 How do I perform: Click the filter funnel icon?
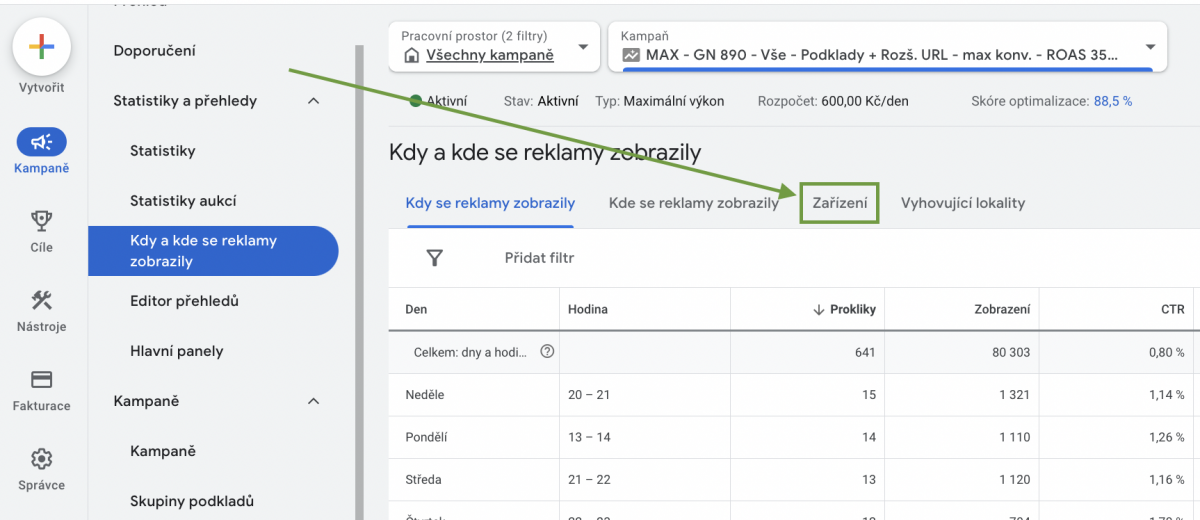pyautogui.click(x=434, y=258)
